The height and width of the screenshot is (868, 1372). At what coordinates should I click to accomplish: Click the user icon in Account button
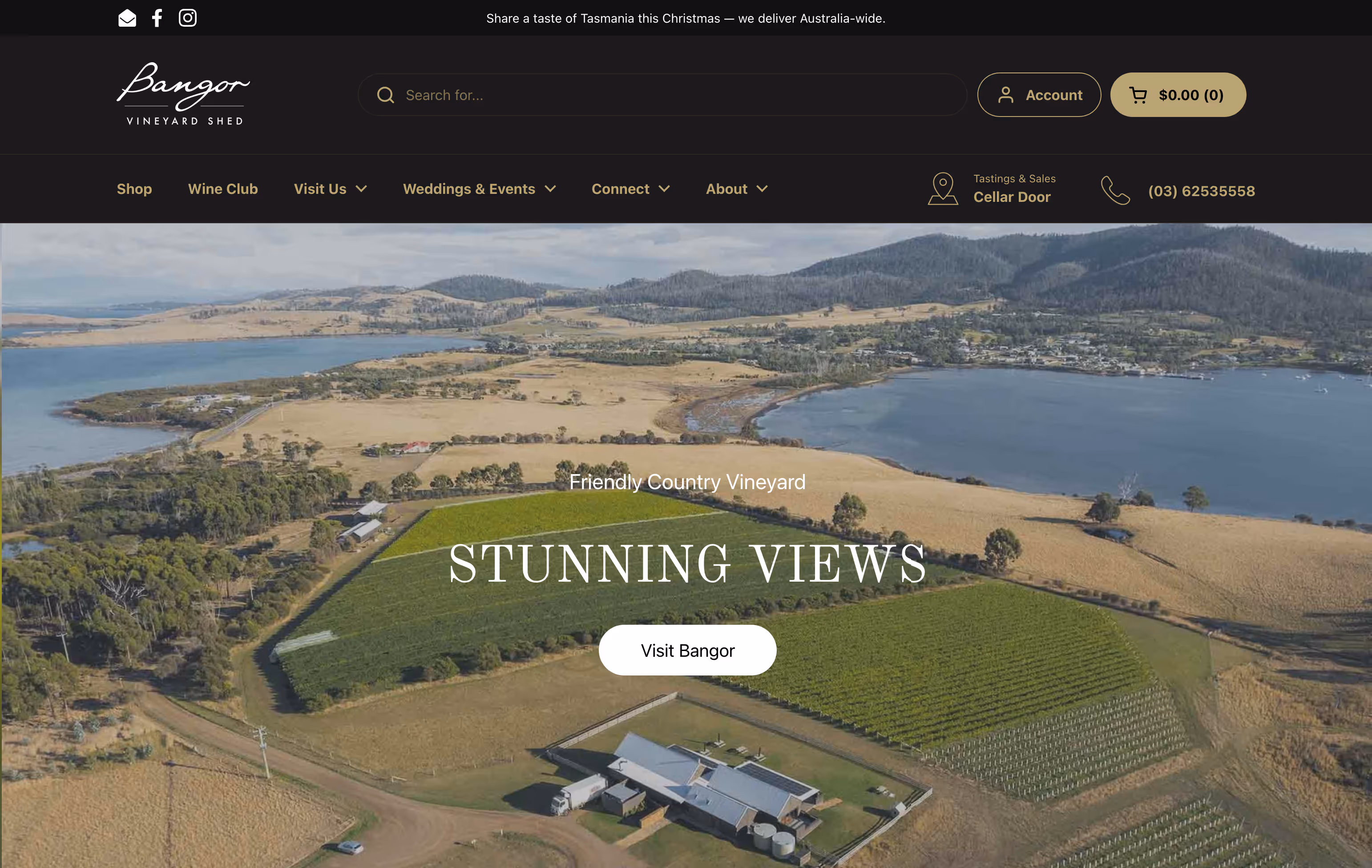1005,95
